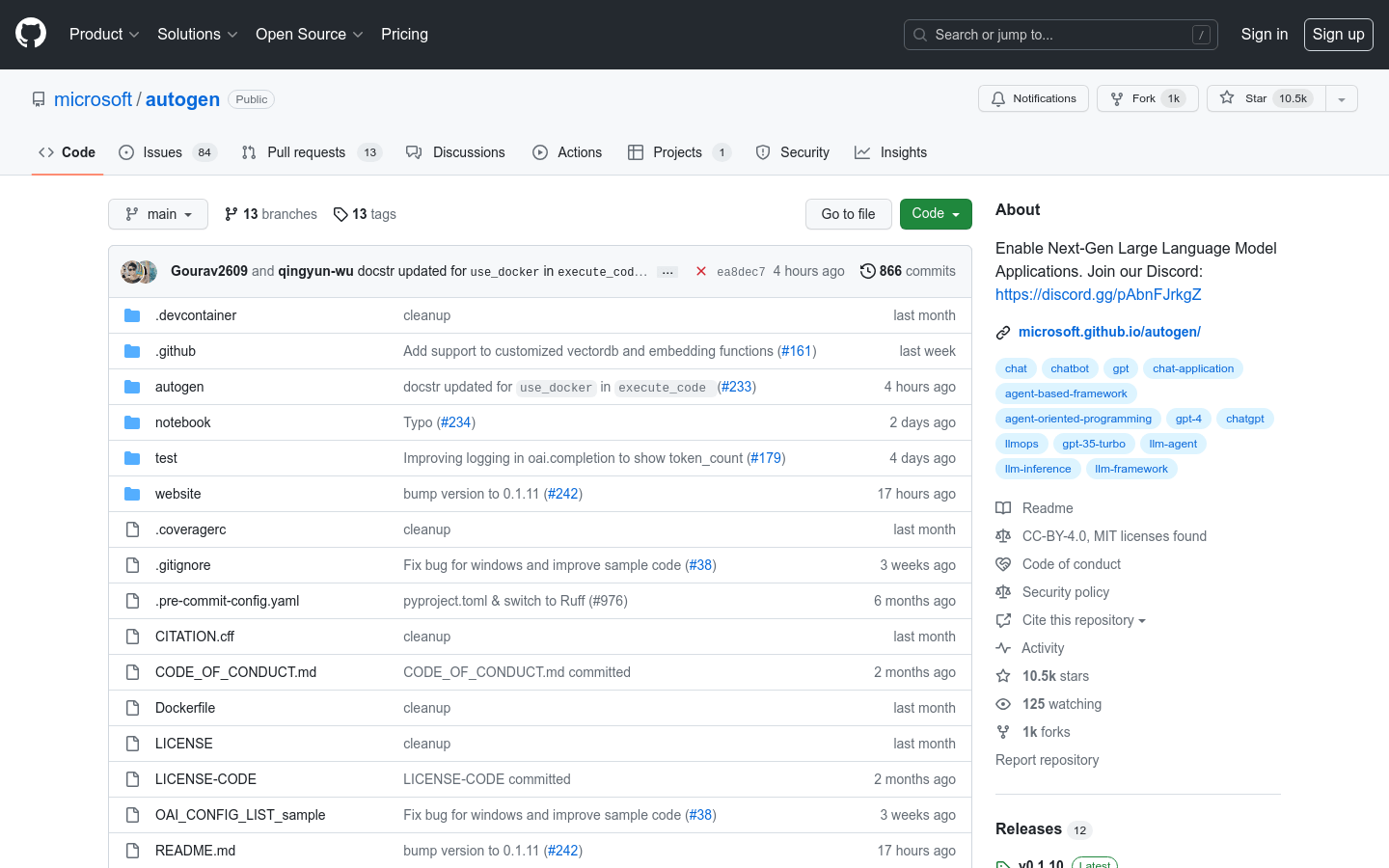Click the chatbot topic tag

(1070, 368)
